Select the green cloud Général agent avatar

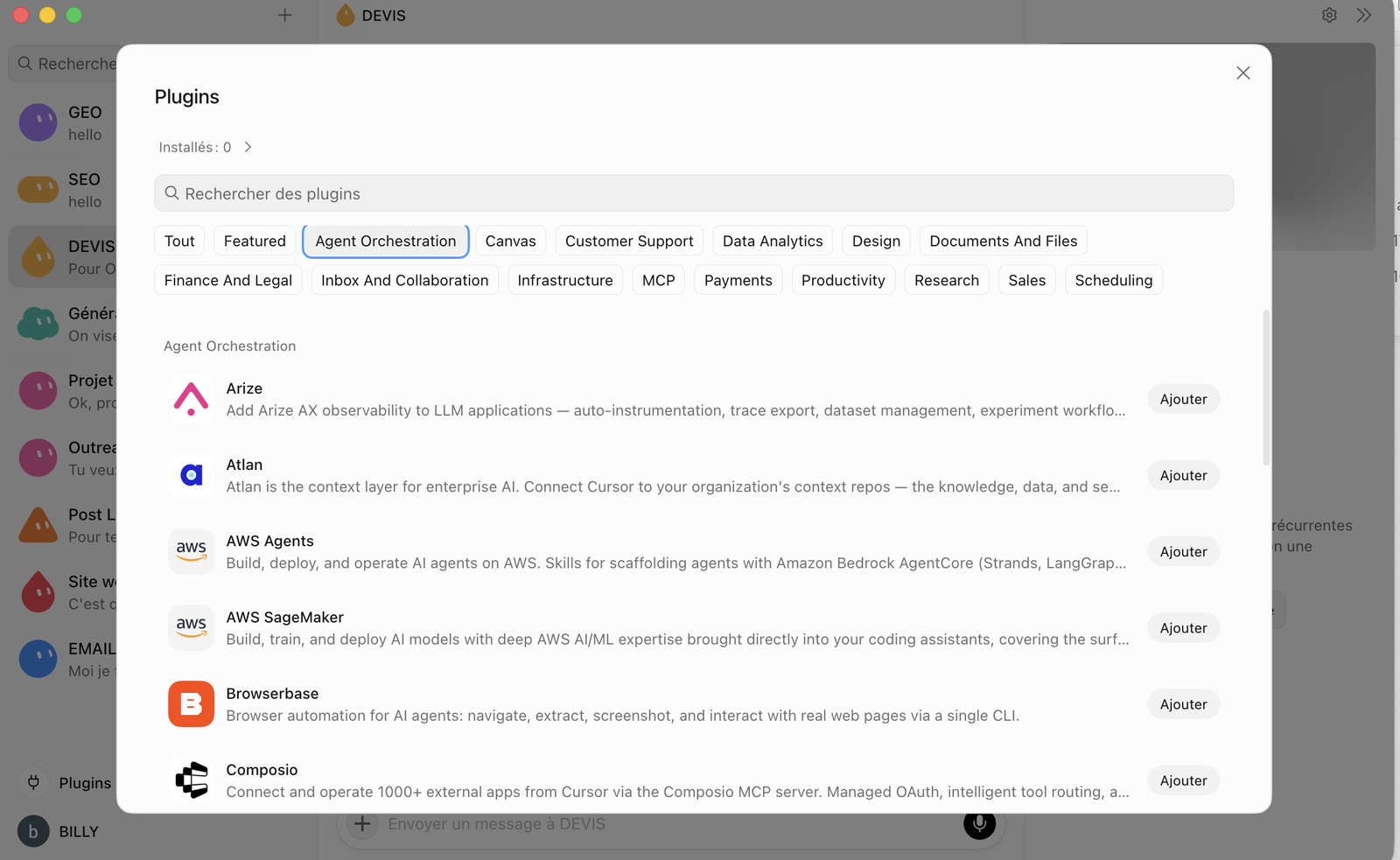[38, 324]
